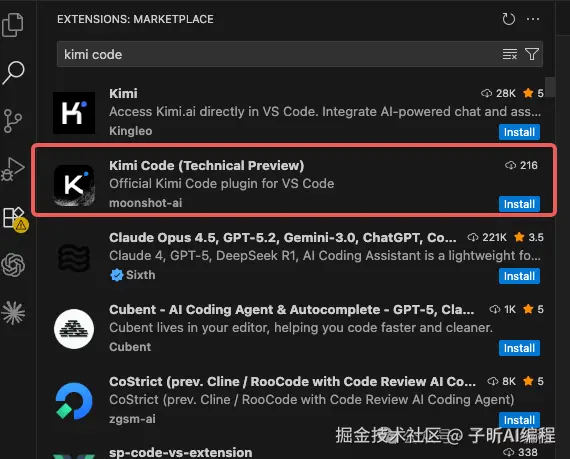Click the extensions list scrollbar thumb
Screen dimensions: 570x459
[550, 87]
